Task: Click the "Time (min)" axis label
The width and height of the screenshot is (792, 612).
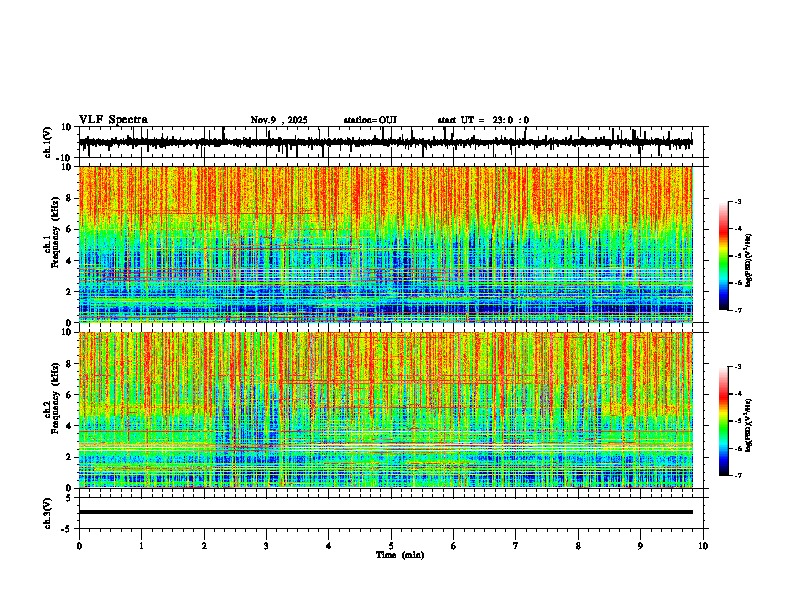Action: tap(400, 555)
